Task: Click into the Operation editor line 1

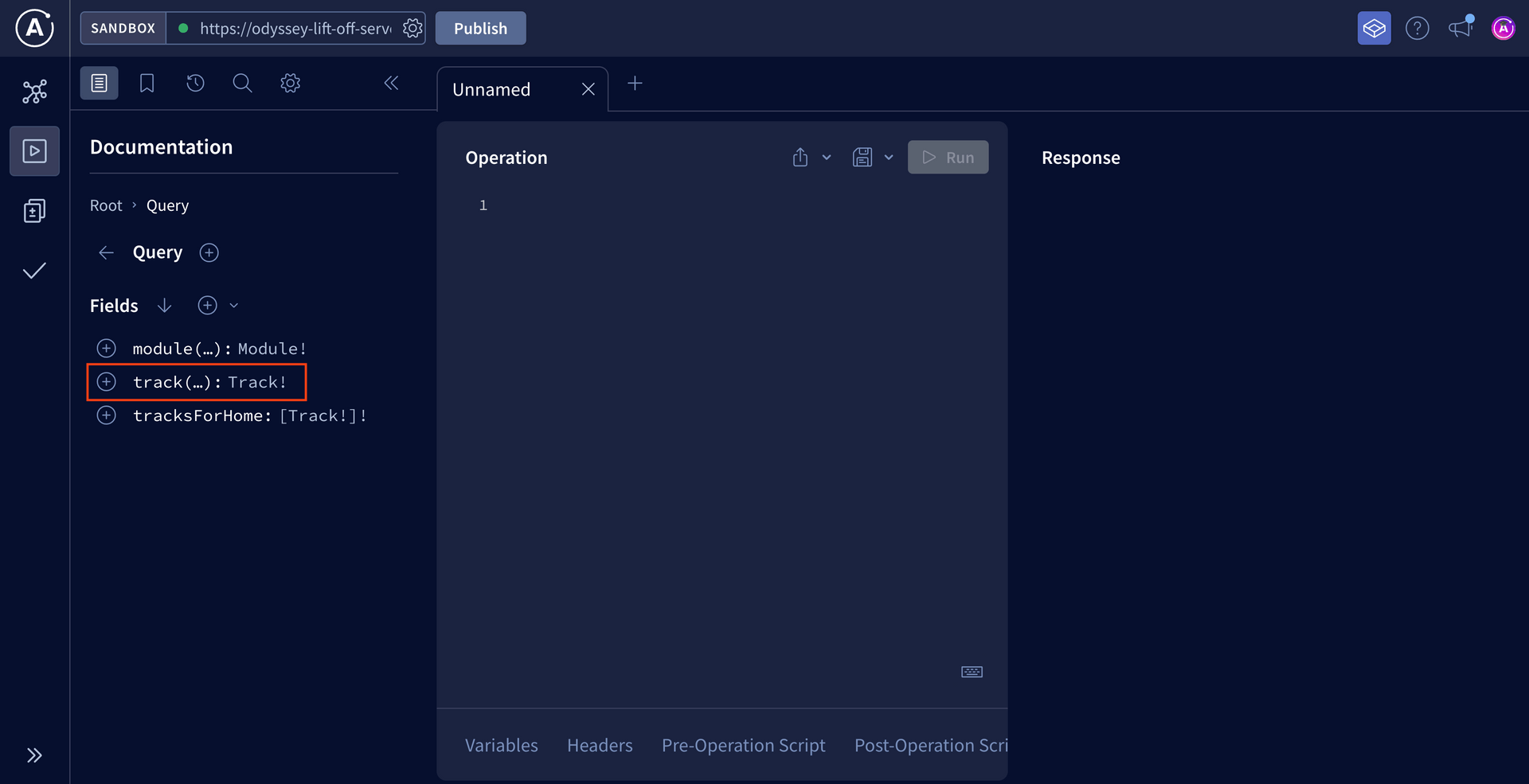Action: pos(717,205)
